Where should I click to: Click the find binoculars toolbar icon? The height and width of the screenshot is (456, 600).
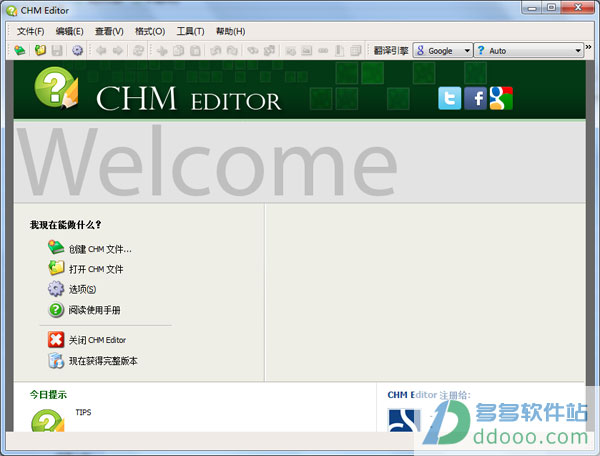(x=253, y=50)
